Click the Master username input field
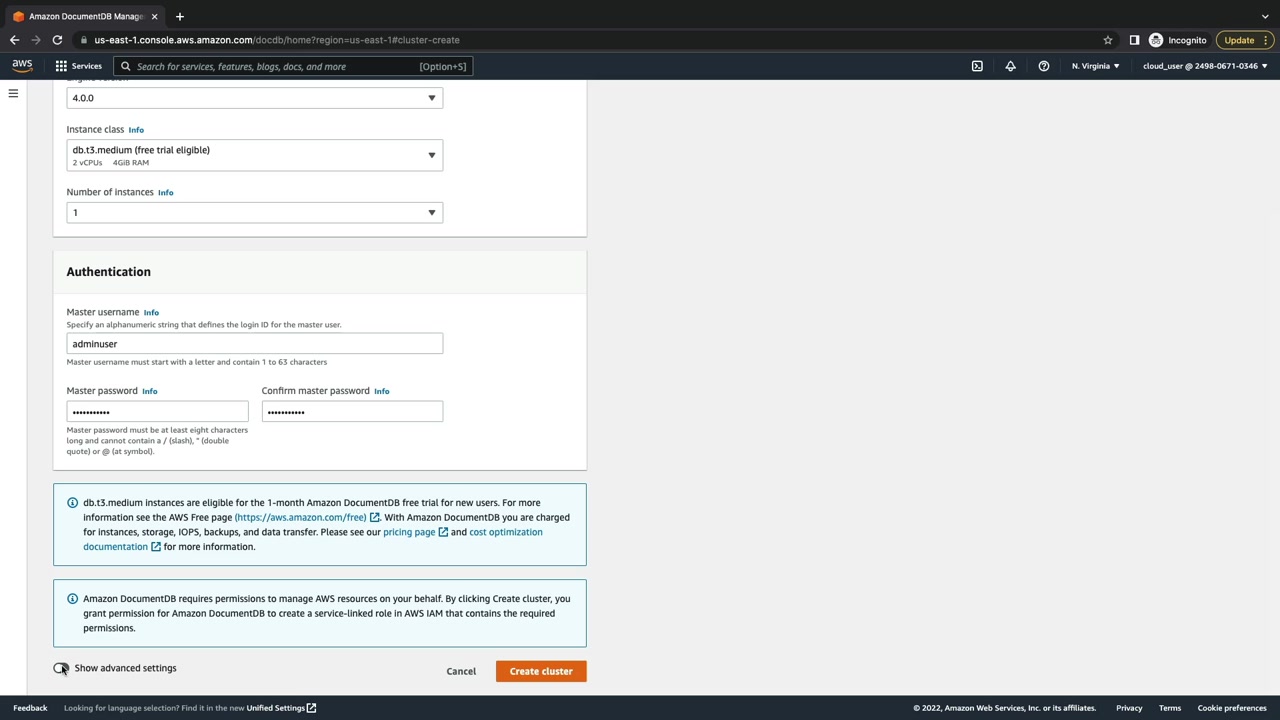 [x=255, y=344]
